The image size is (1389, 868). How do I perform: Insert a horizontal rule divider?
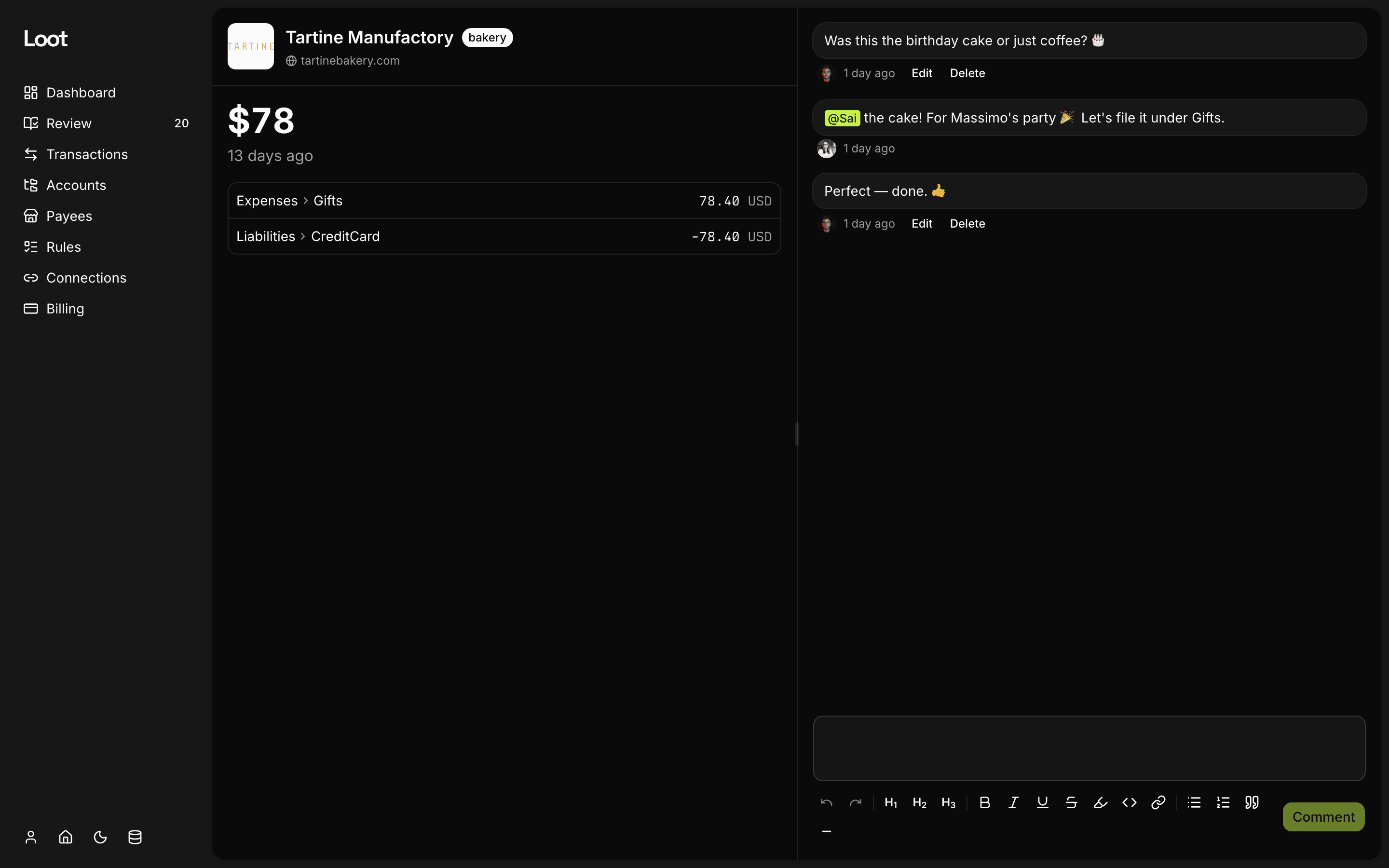coord(827,831)
